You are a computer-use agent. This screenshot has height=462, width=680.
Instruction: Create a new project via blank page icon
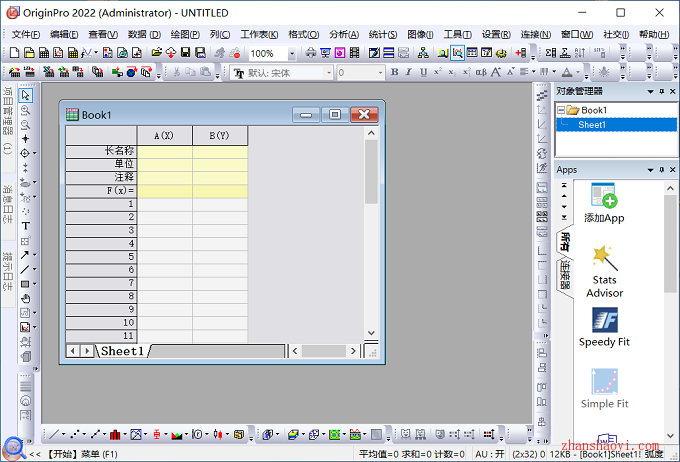[14, 53]
